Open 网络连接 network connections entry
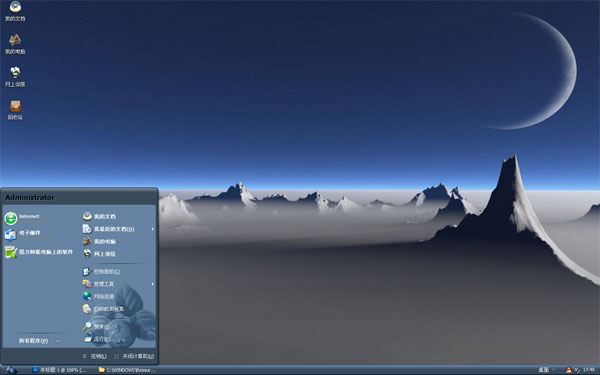This screenshot has width=600, height=375. (99, 296)
